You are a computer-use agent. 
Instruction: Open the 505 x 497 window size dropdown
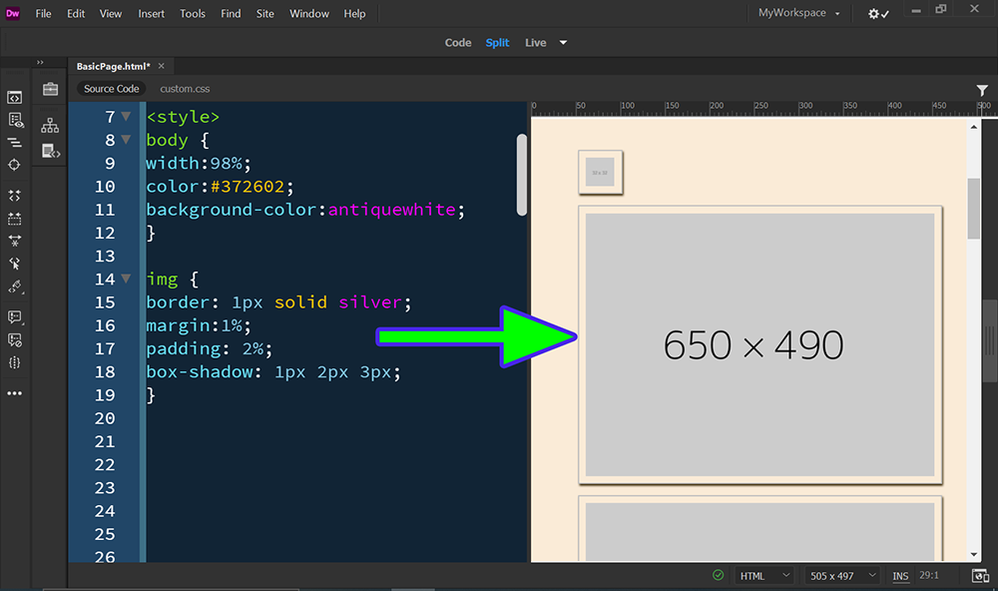842,576
